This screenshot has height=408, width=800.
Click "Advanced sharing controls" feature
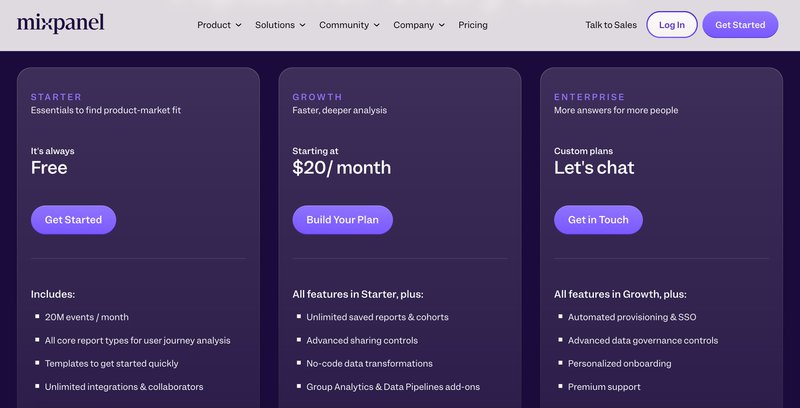pyautogui.click(x=362, y=341)
